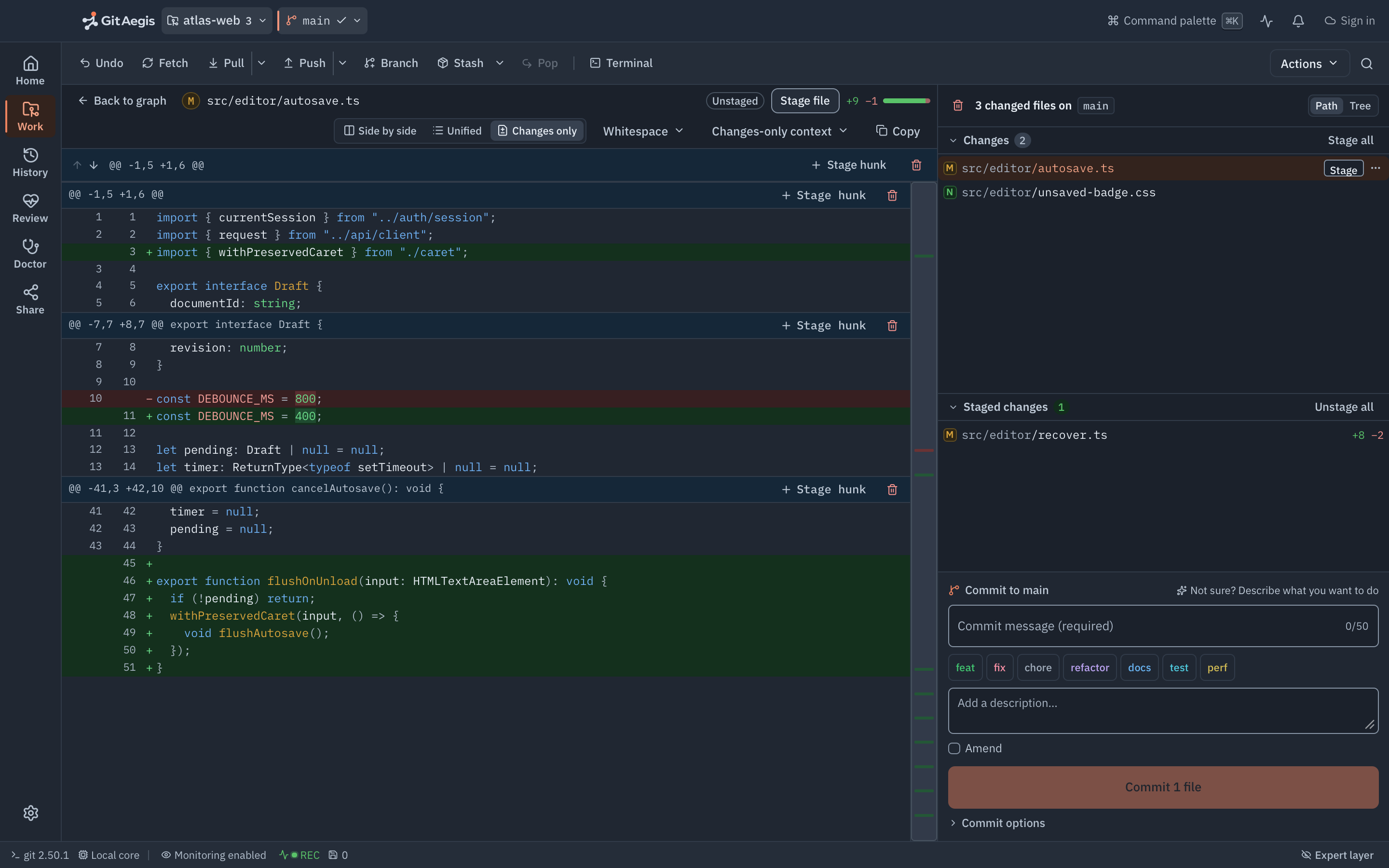
Task: Toggle the Expert layer
Action: point(1337,855)
